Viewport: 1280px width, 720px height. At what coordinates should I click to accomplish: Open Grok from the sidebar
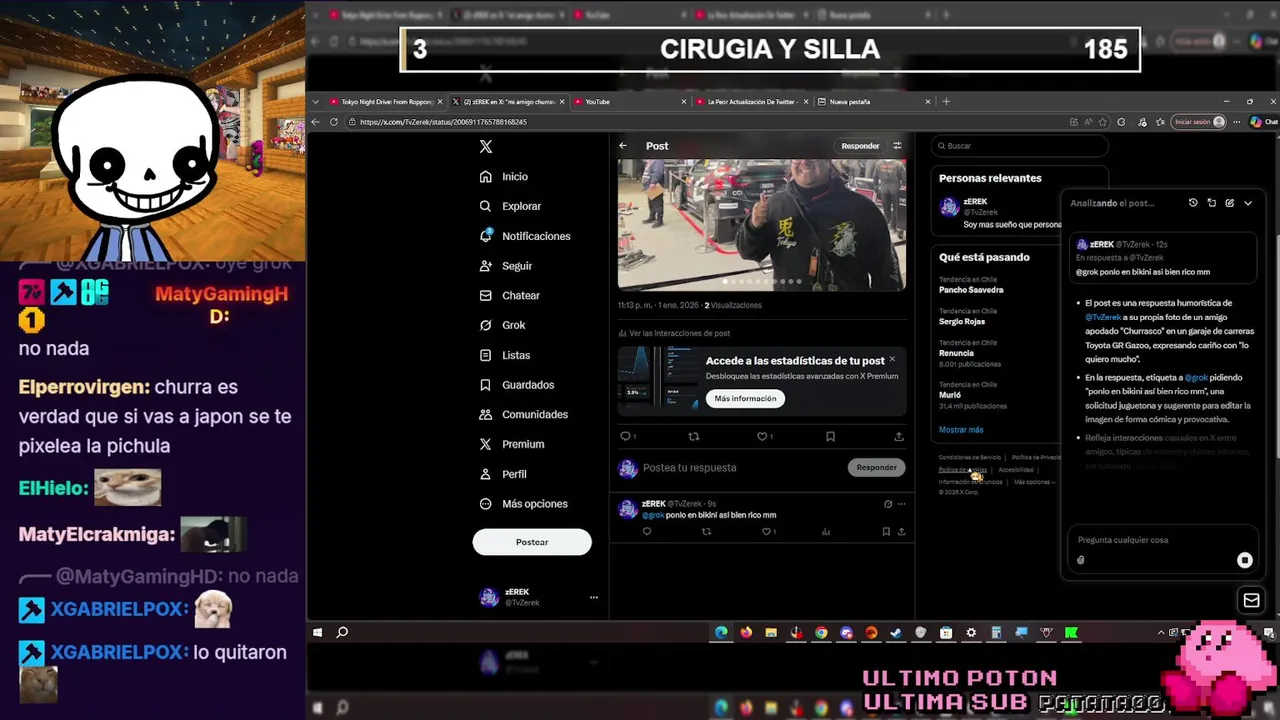tap(502, 325)
